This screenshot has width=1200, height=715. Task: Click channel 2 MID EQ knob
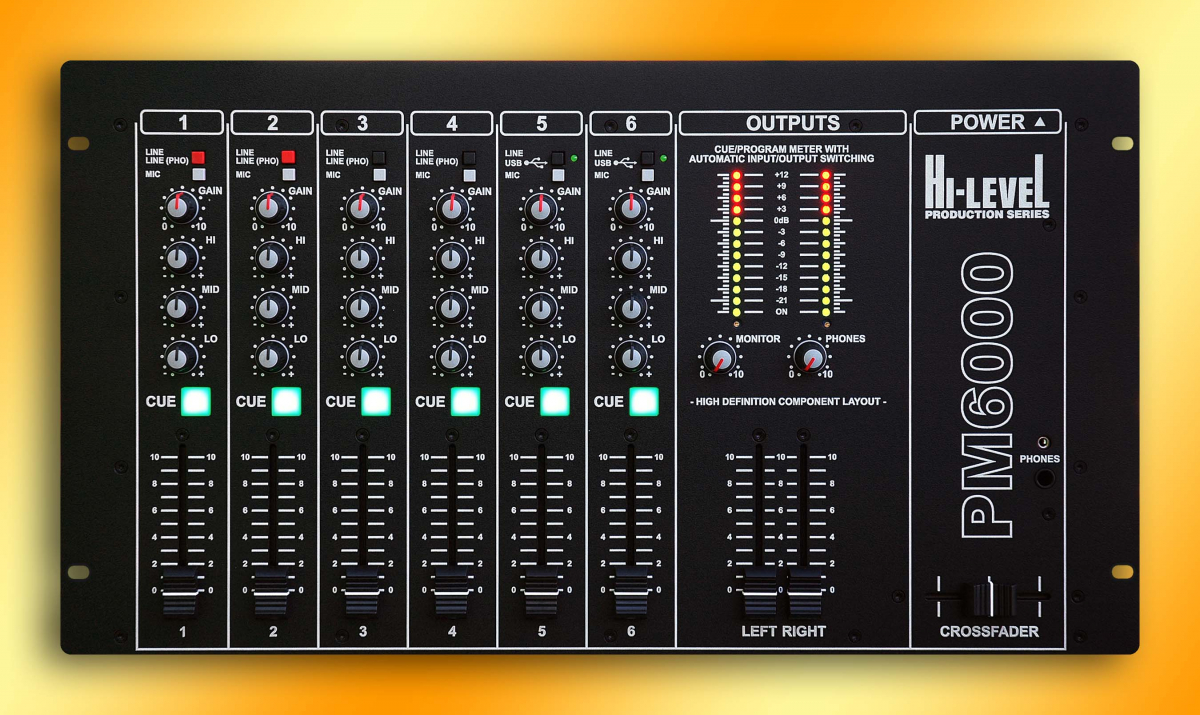[x=271, y=307]
